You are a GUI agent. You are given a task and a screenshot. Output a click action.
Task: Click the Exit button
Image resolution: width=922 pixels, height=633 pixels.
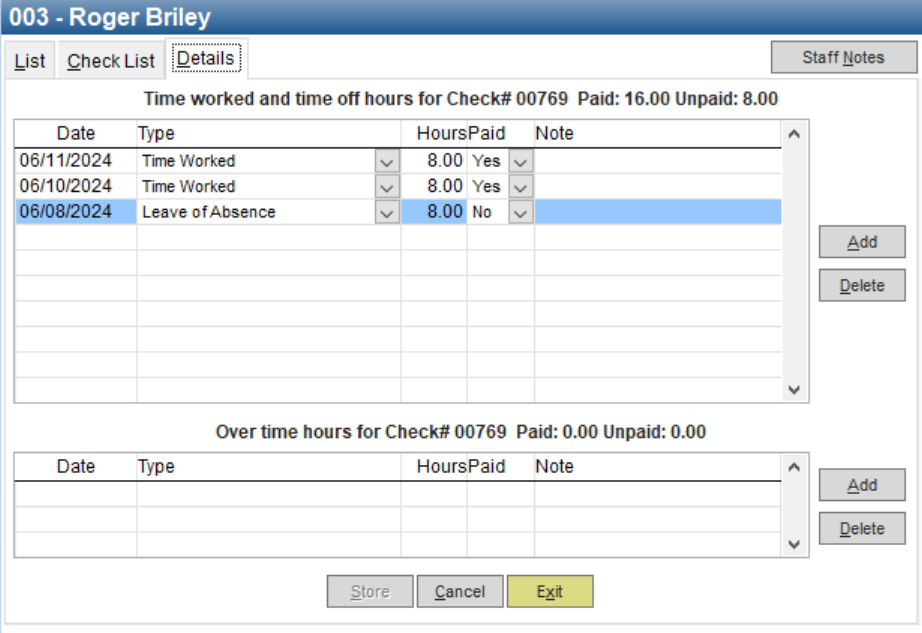550,591
